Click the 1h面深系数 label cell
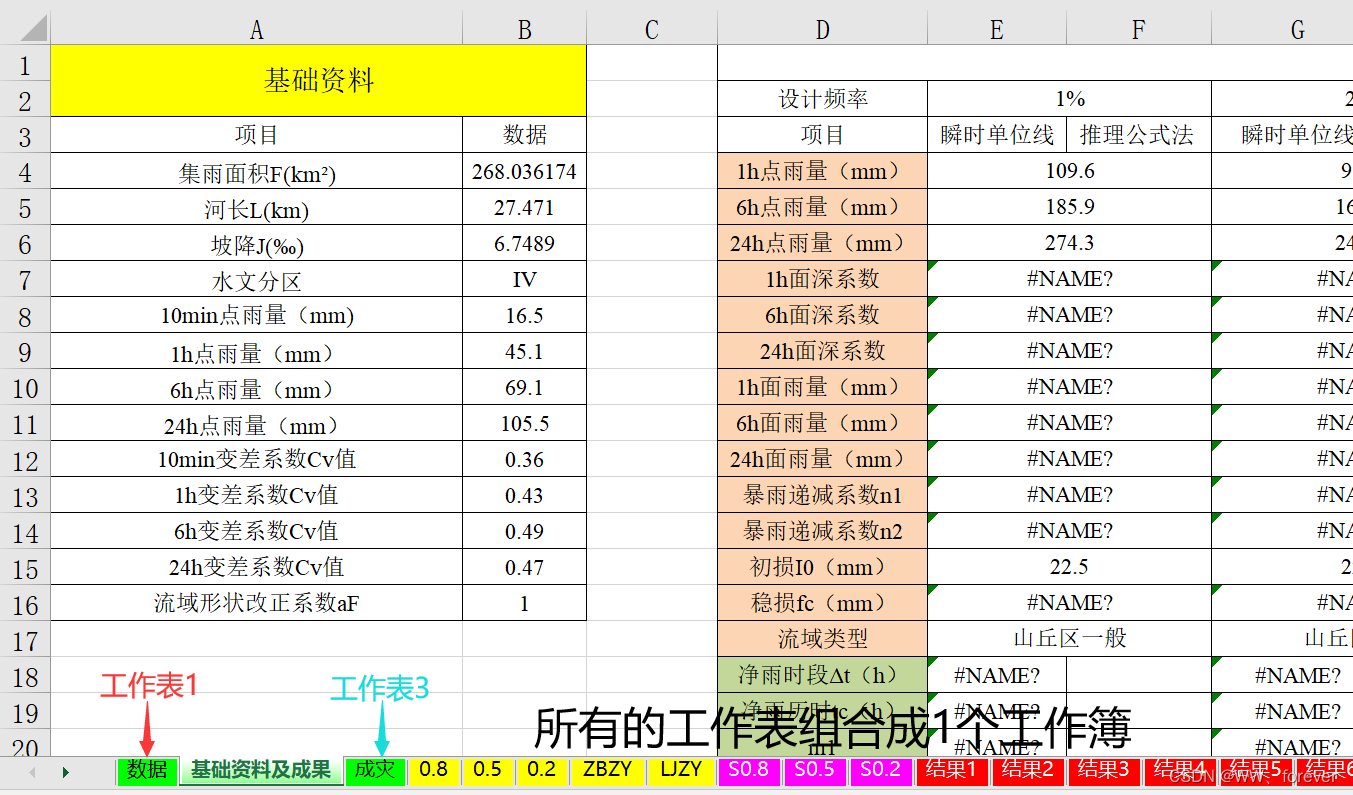The image size is (1353, 795). click(x=822, y=279)
